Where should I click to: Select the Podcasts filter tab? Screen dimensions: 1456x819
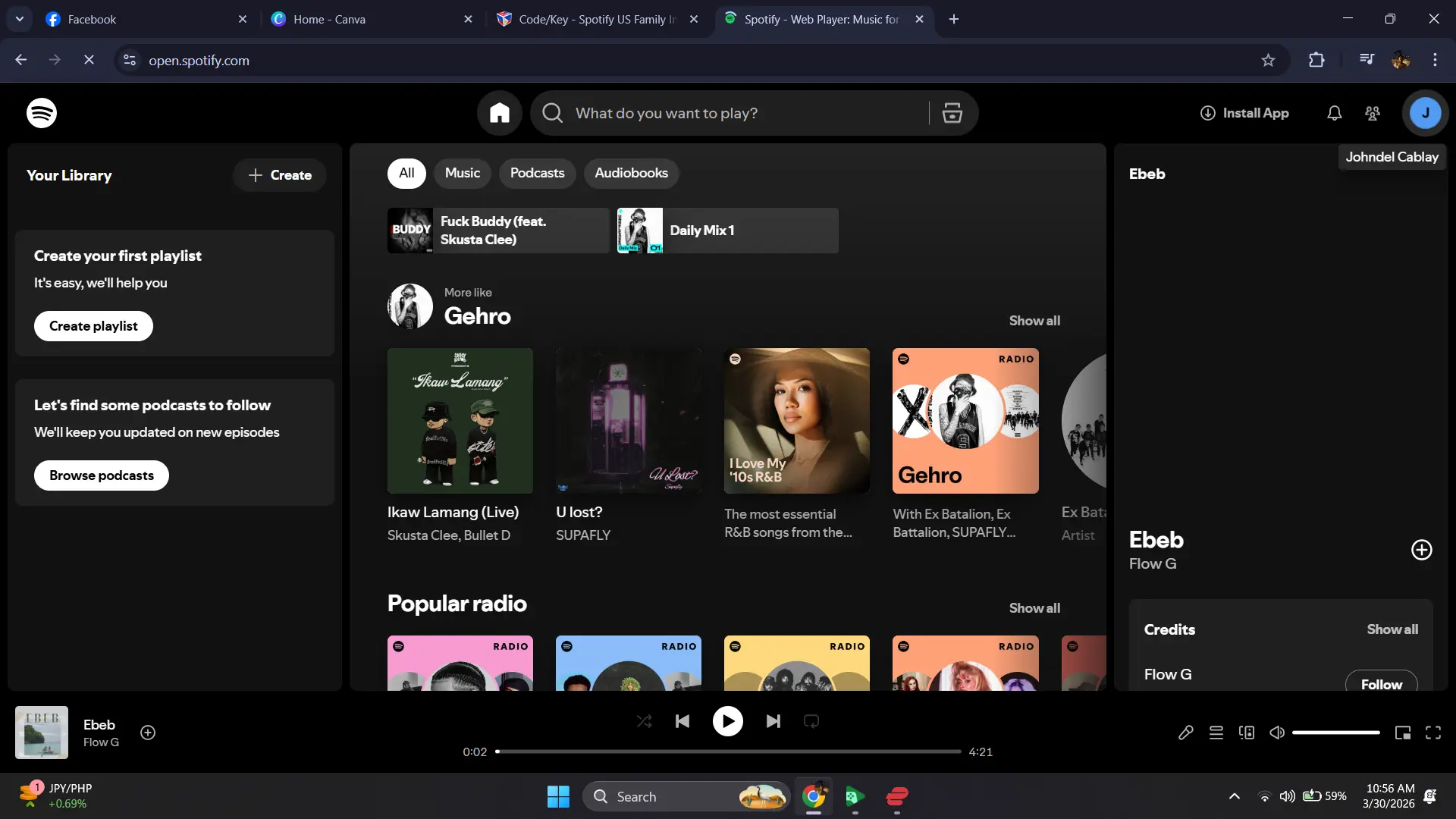(537, 173)
